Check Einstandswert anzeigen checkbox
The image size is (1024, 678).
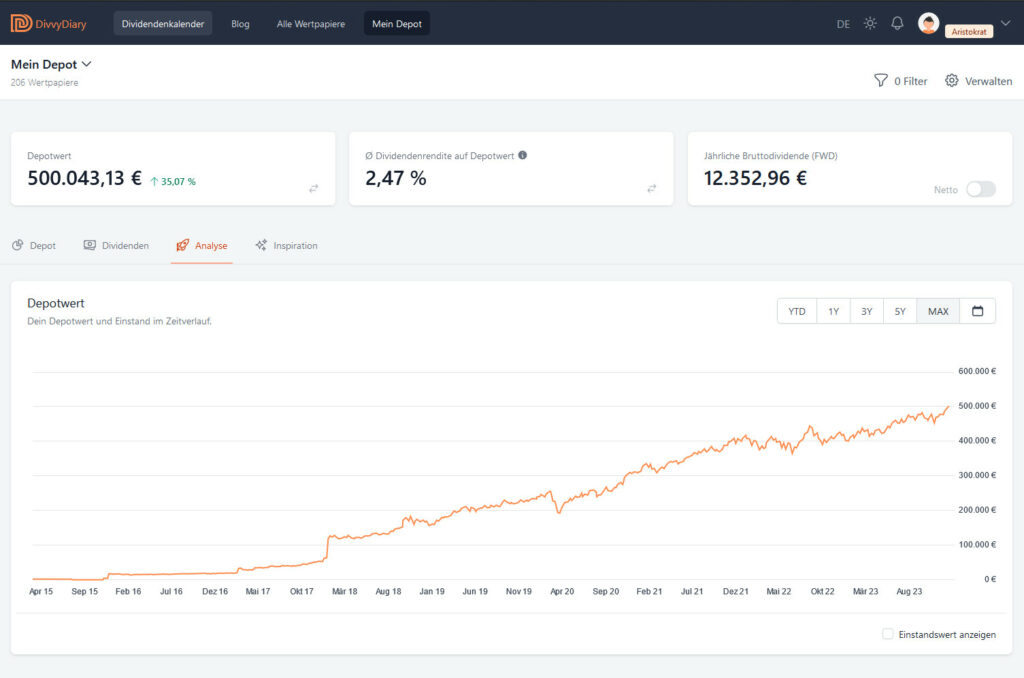[x=888, y=634]
